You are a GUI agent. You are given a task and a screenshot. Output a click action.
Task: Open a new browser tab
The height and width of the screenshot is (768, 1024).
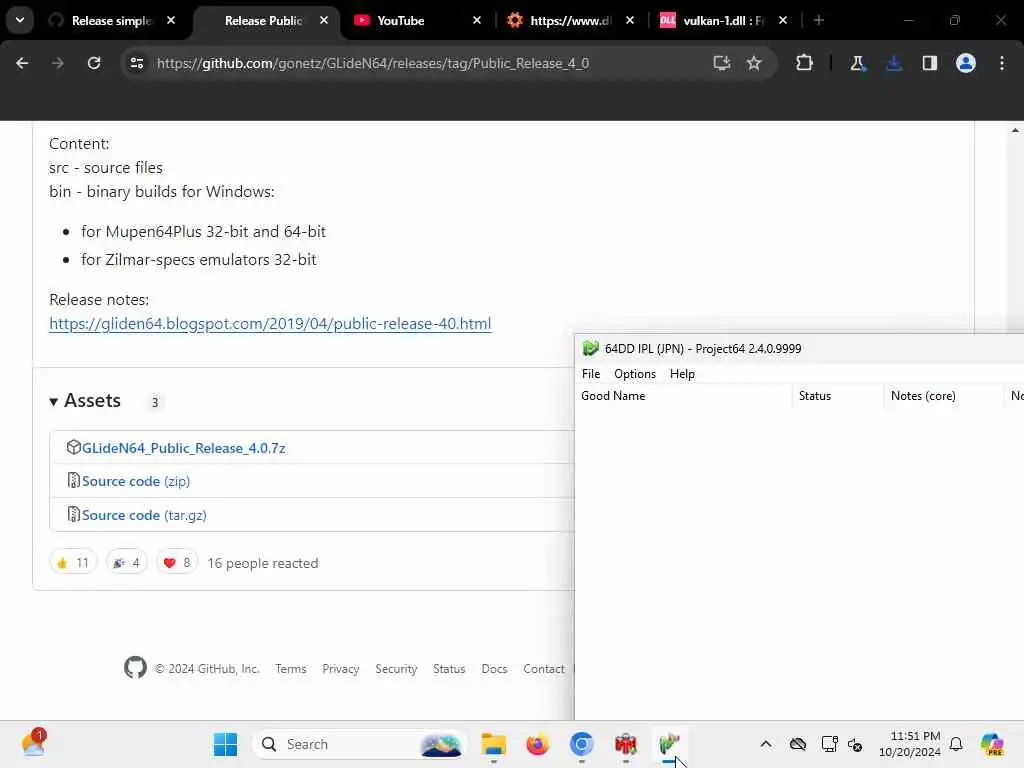pos(819,21)
